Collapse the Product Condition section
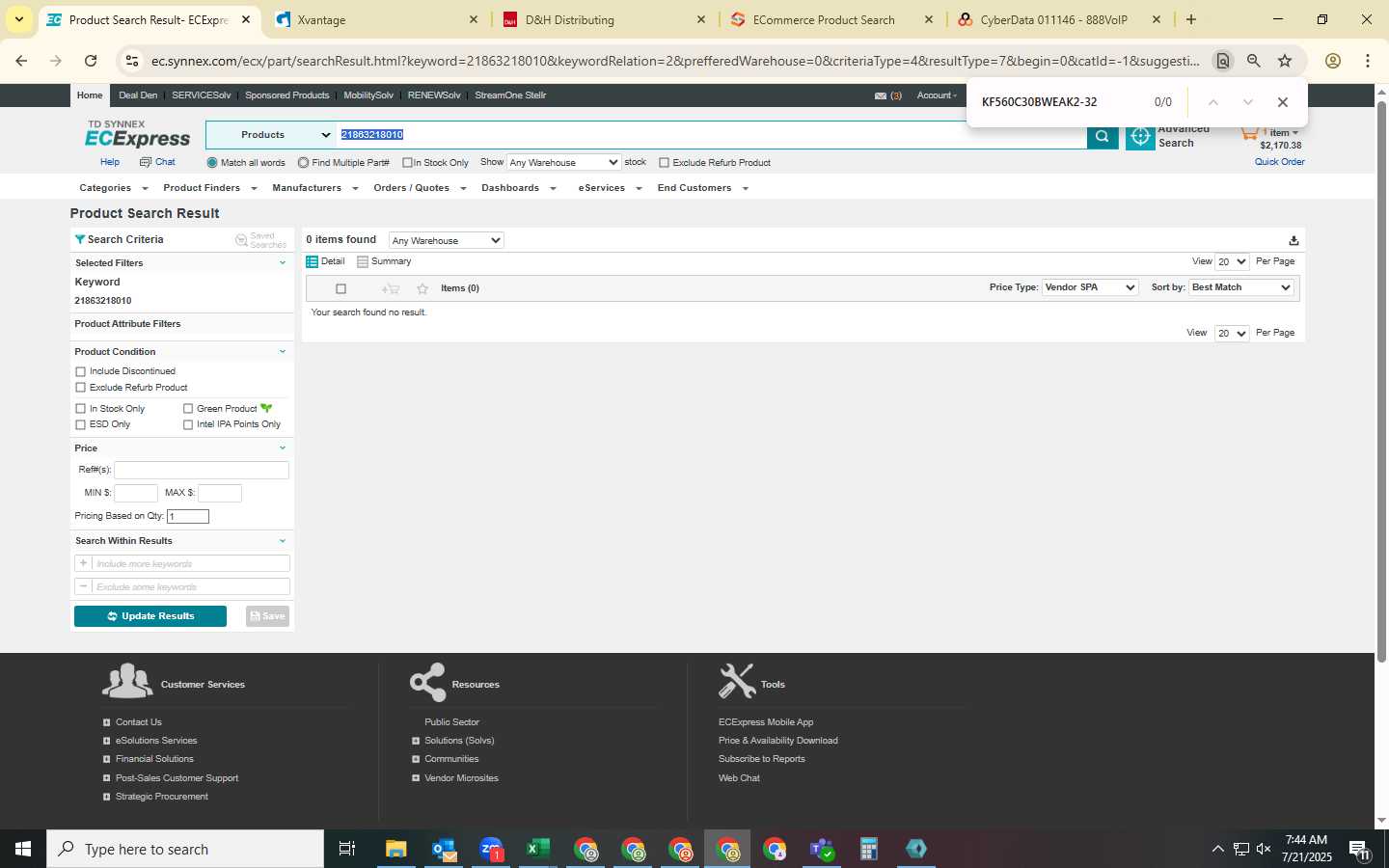The width and height of the screenshot is (1389, 868). pos(283,352)
